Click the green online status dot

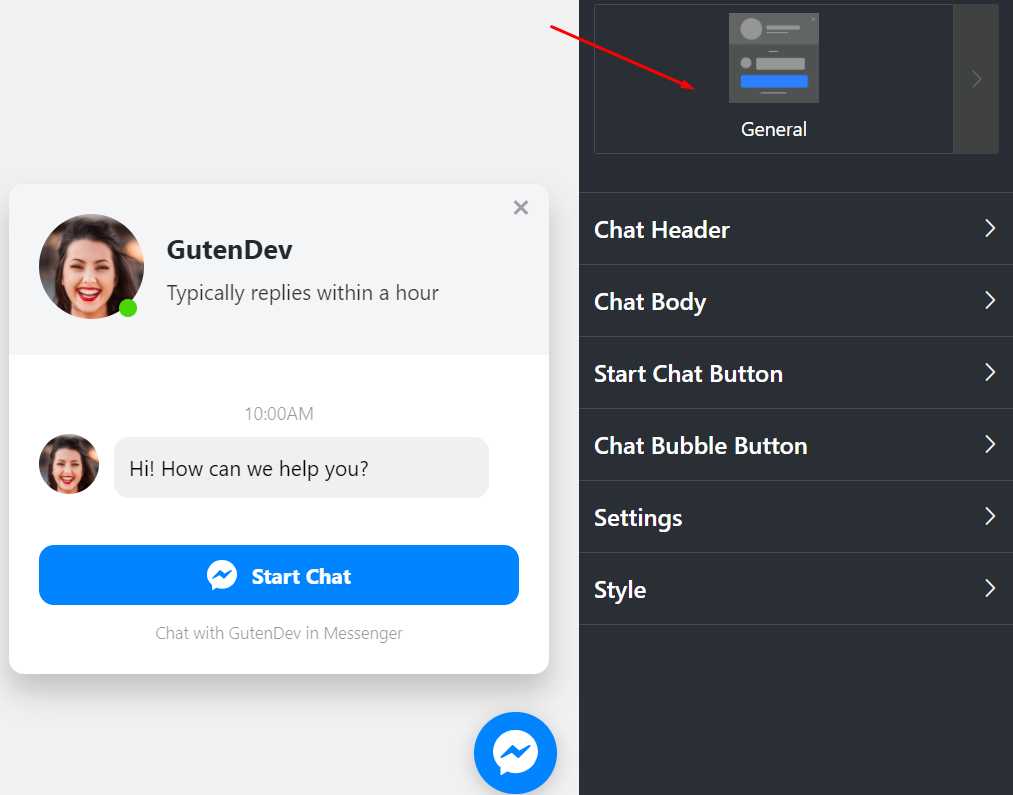[128, 308]
